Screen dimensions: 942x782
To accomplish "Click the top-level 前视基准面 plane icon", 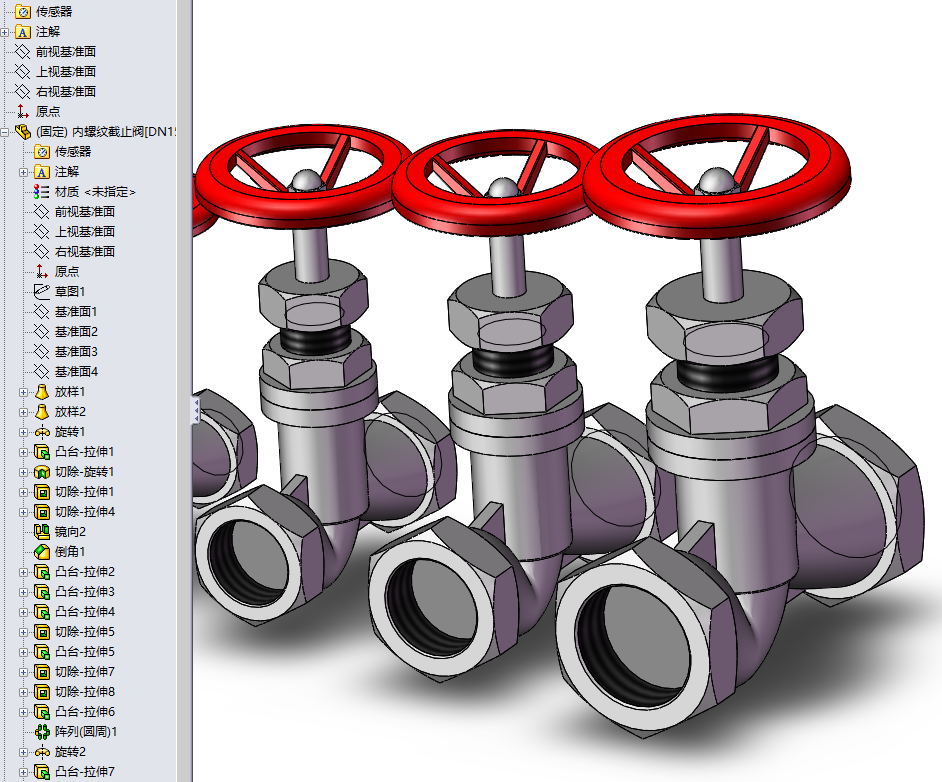I will tap(23, 52).
